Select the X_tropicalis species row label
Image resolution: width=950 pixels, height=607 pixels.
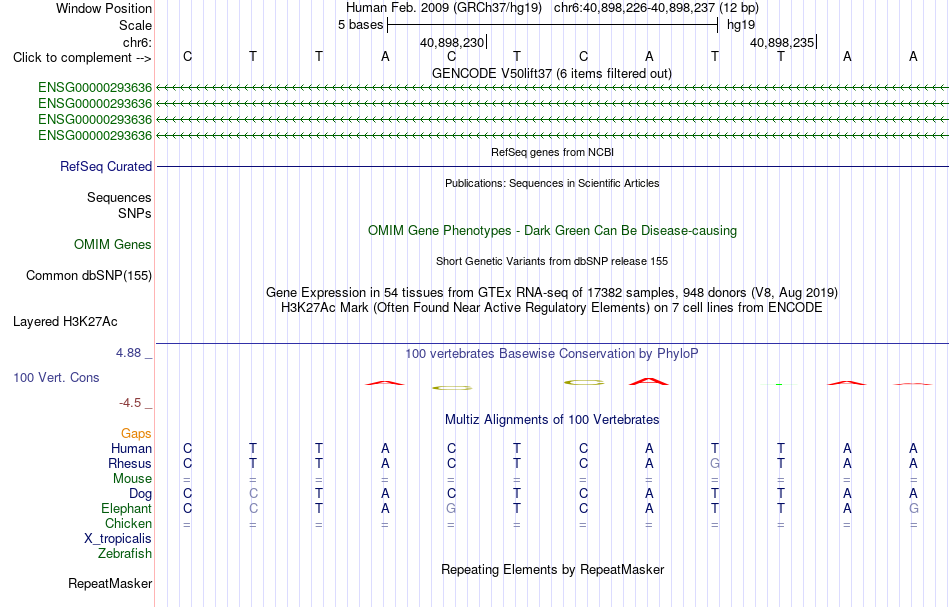coord(118,539)
